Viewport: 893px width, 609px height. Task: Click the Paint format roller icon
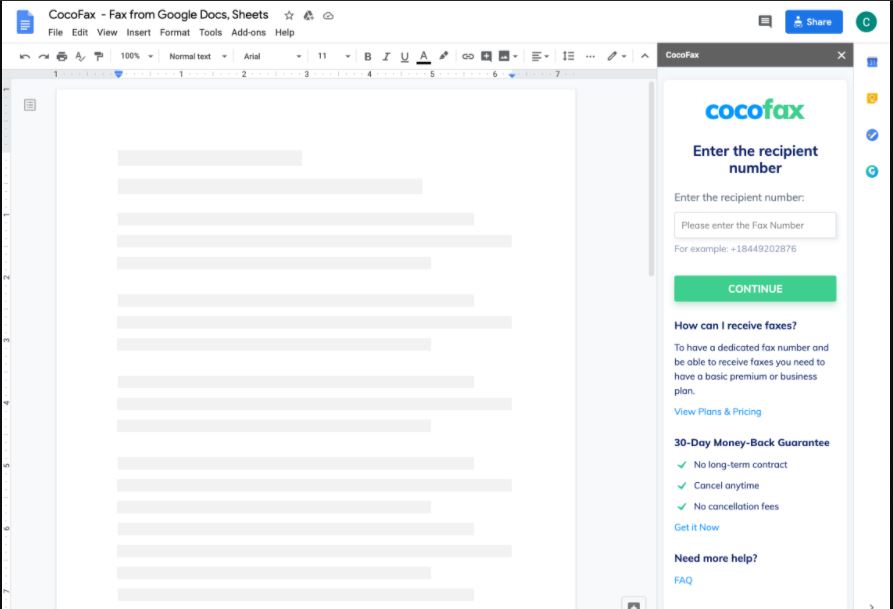click(99, 56)
